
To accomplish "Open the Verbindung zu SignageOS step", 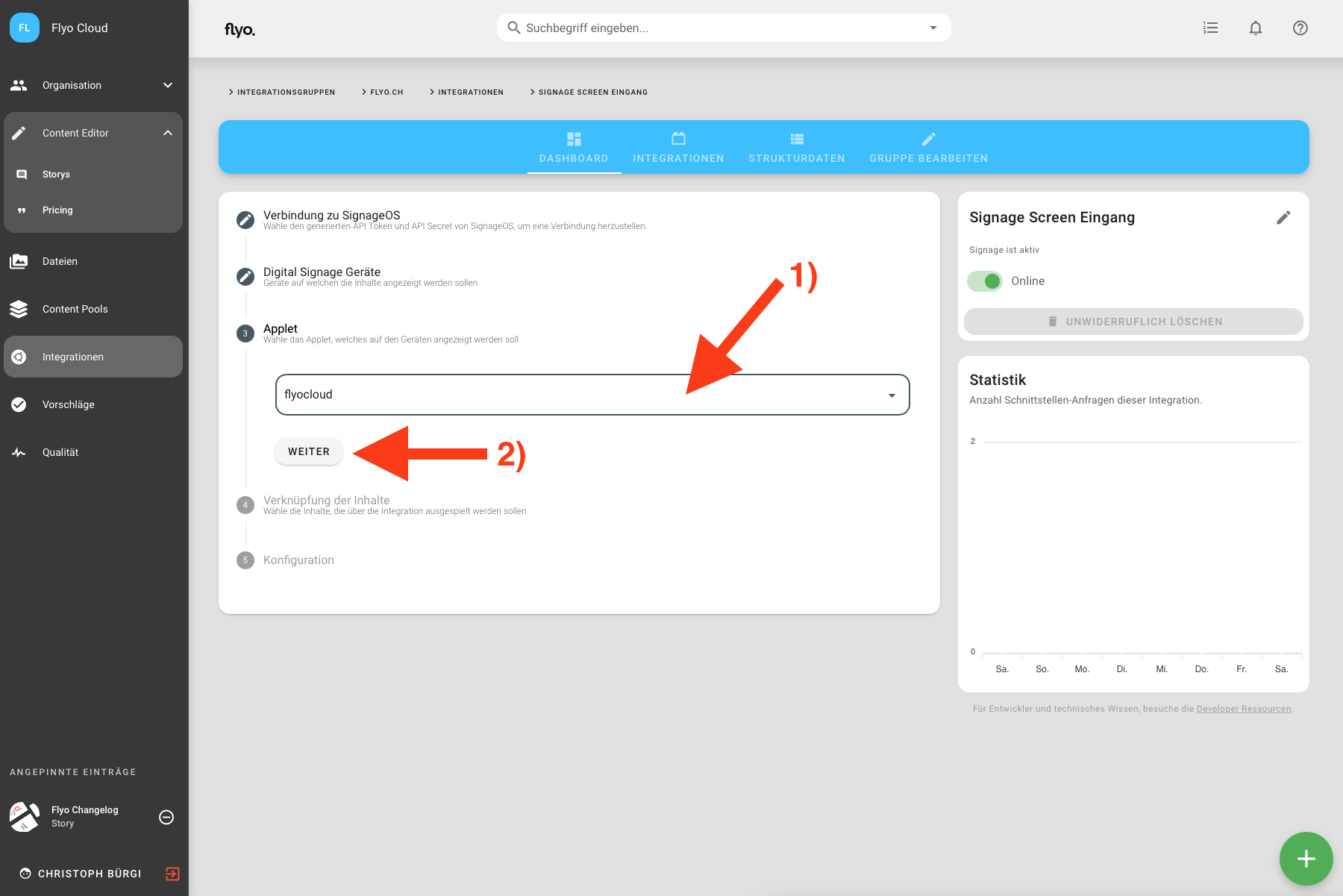I will pyautogui.click(x=332, y=215).
